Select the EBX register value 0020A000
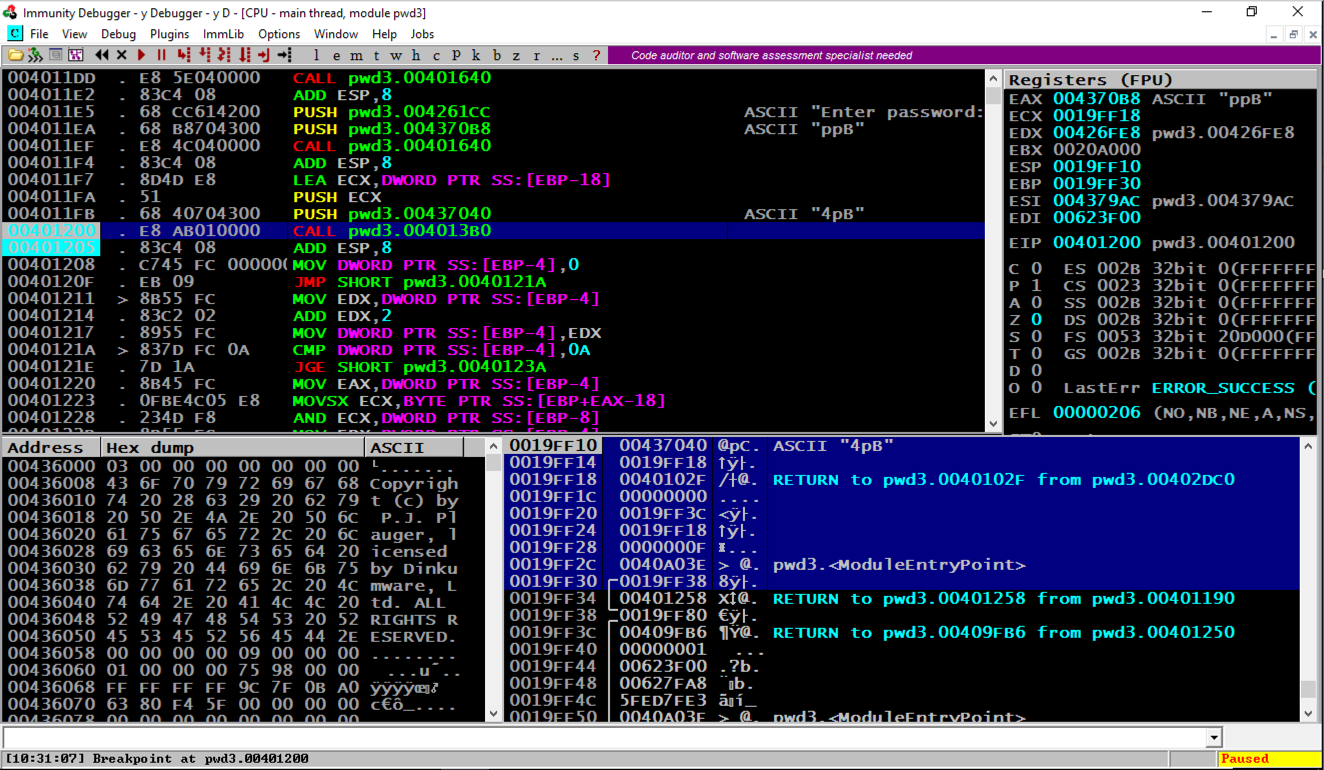Image resolution: width=1324 pixels, height=770 pixels. point(1097,150)
